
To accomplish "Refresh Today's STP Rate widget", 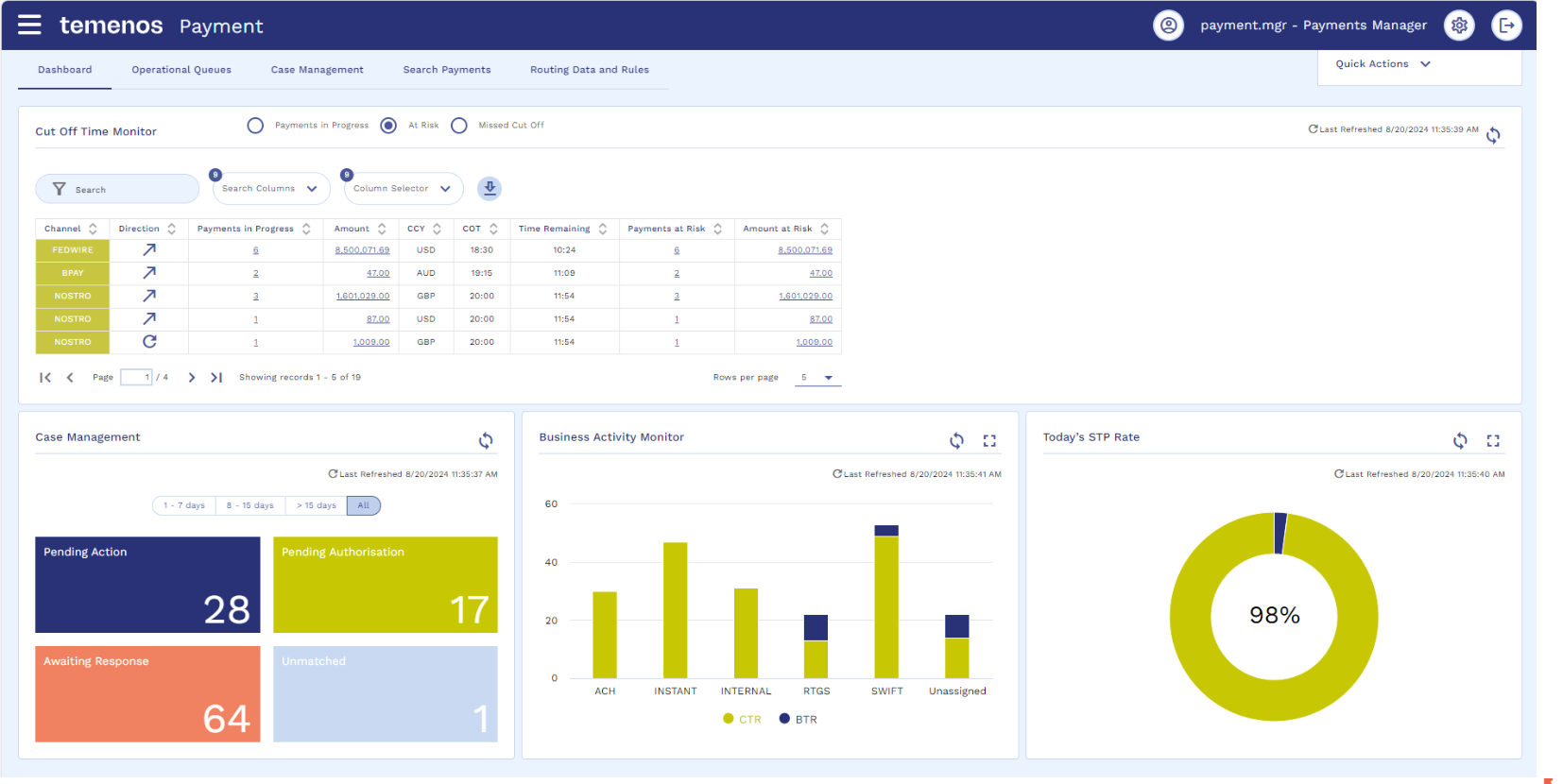I will click(x=1460, y=440).
